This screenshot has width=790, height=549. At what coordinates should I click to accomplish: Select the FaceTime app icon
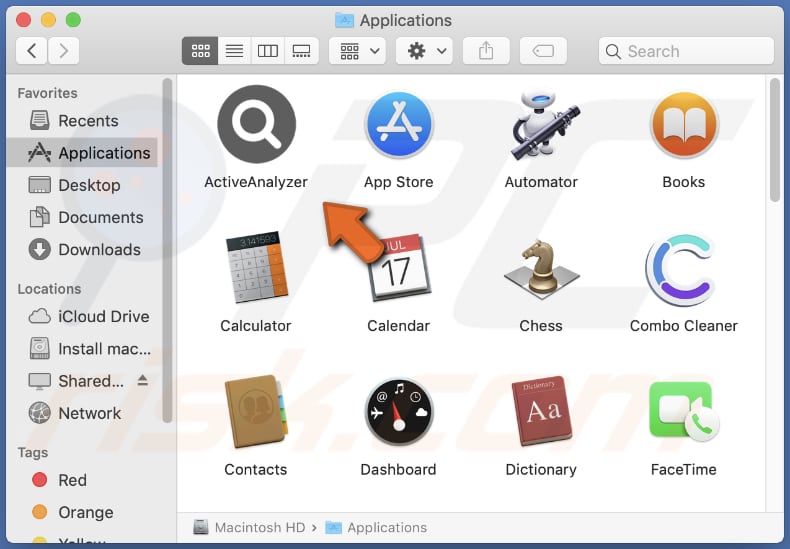684,411
